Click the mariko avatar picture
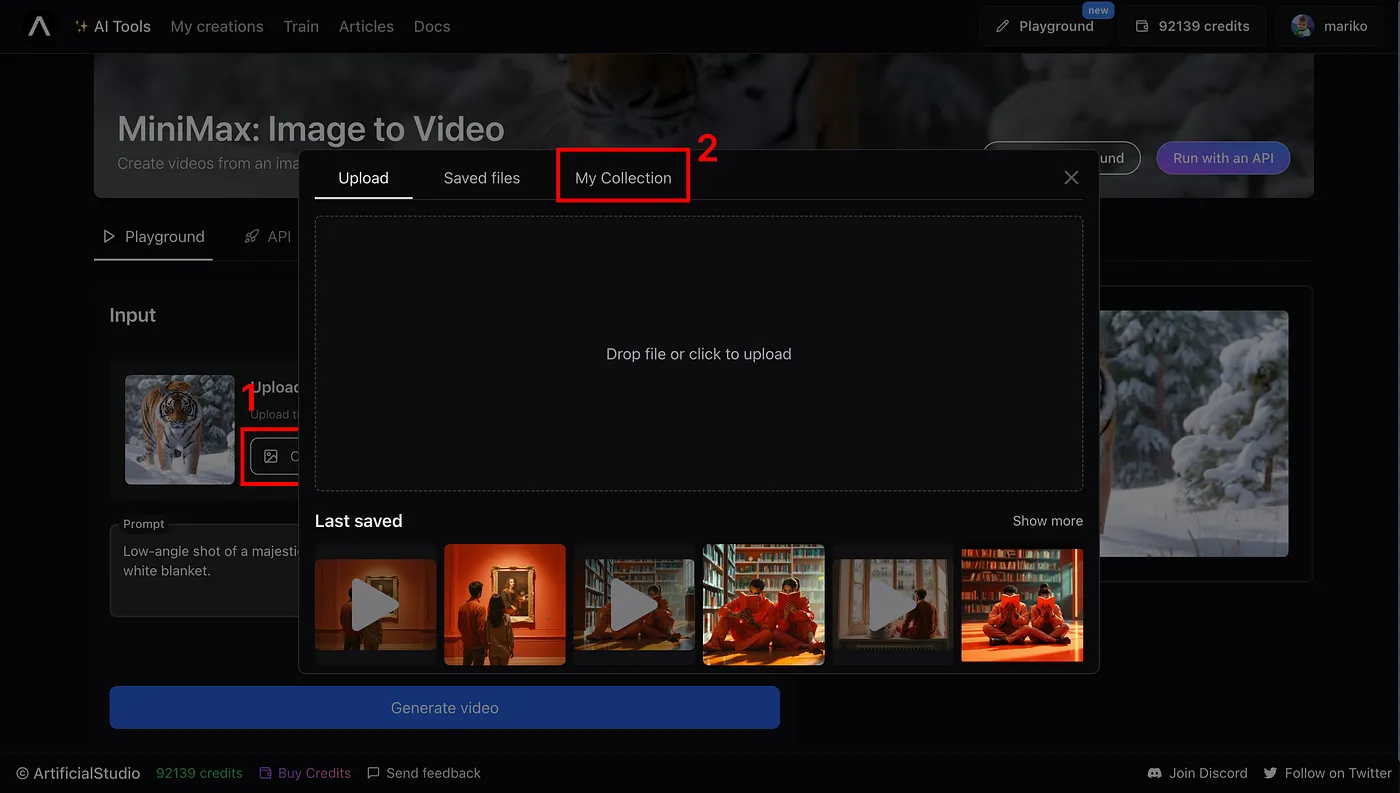1400x793 pixels. pos(1302,26)
